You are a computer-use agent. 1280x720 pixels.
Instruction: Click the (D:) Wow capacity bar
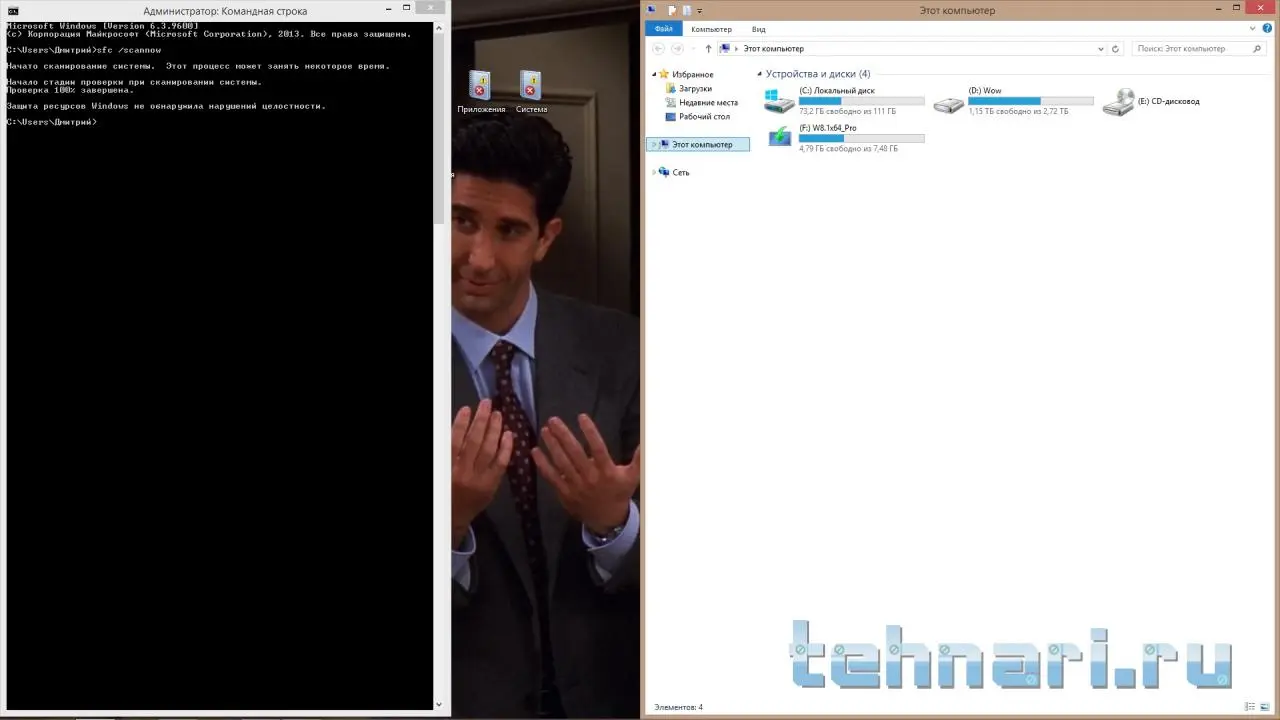click(x=1031, y=101)
